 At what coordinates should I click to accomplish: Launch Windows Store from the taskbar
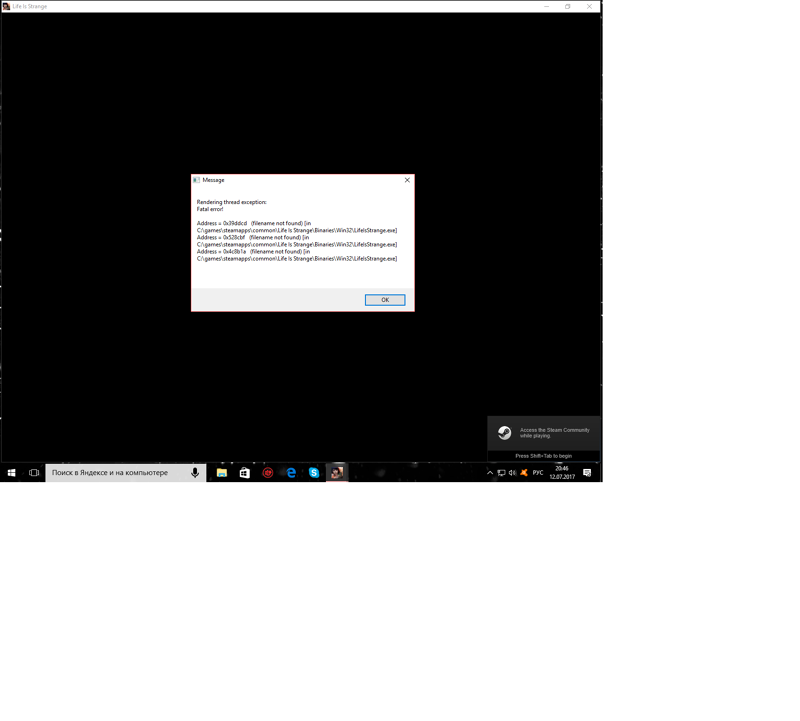(x=244, y=473)
